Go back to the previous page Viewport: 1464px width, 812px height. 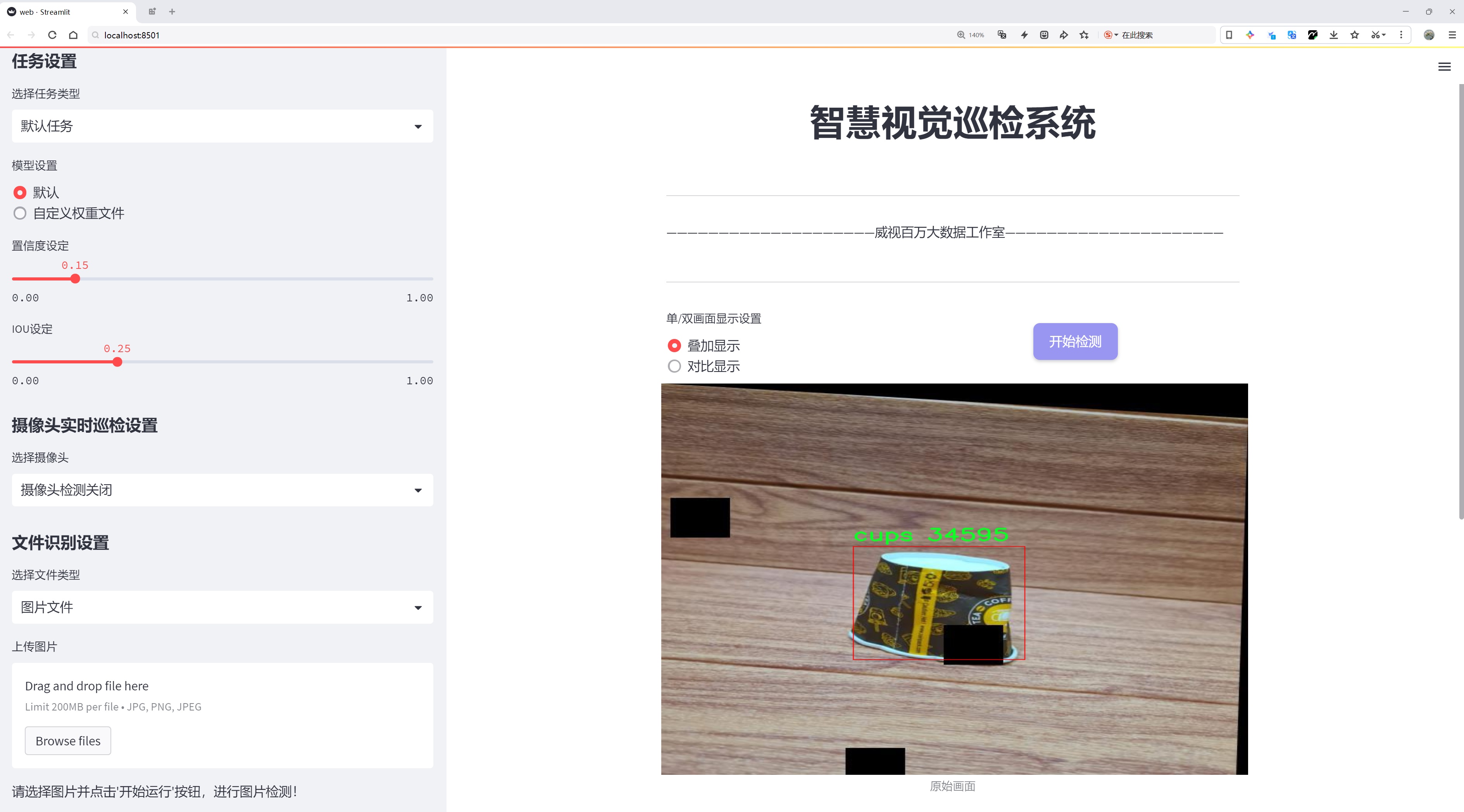(x=11, y=35)
